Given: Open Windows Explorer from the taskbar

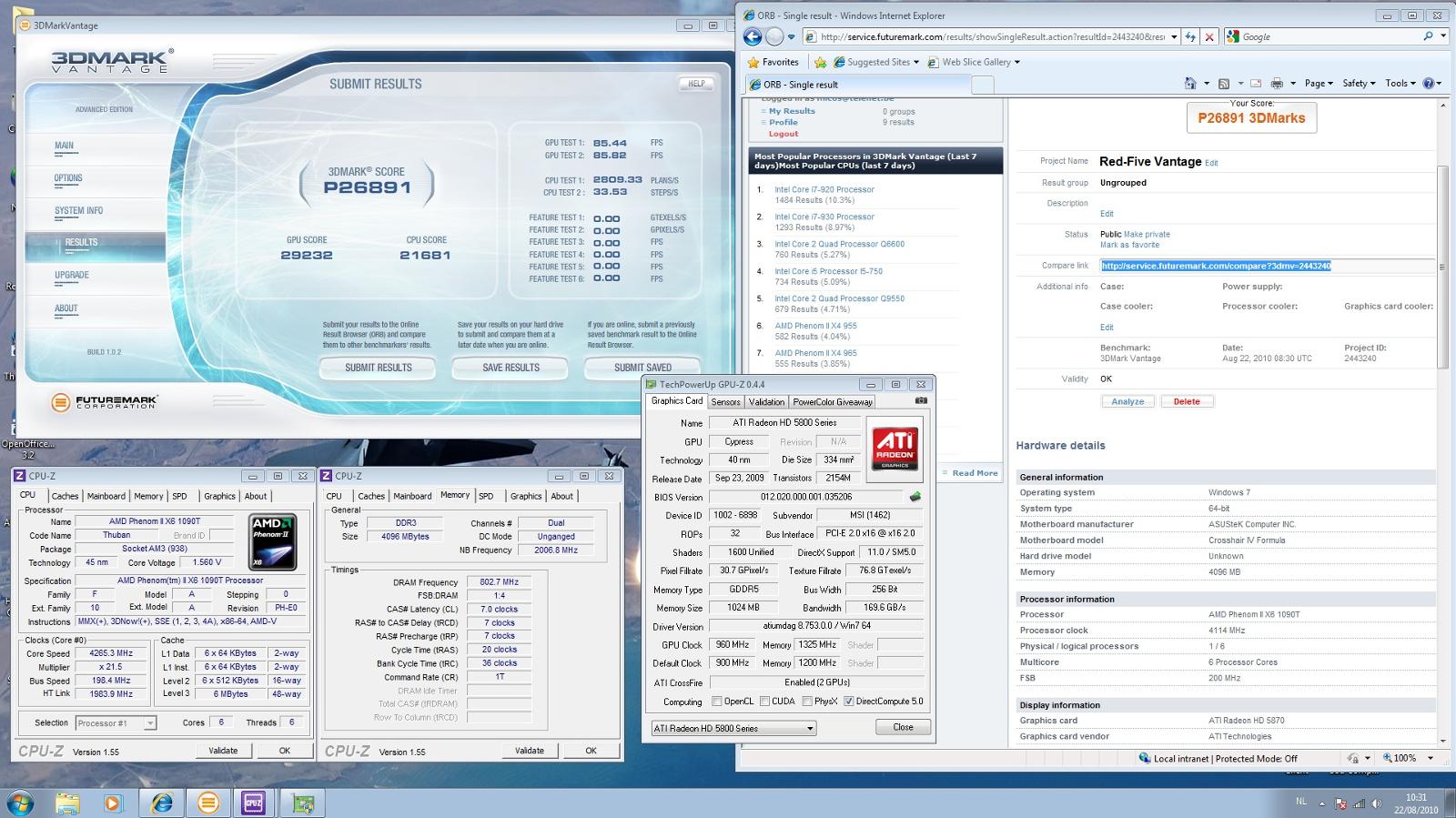Looking at the screenshot, I should pos(67,803).
